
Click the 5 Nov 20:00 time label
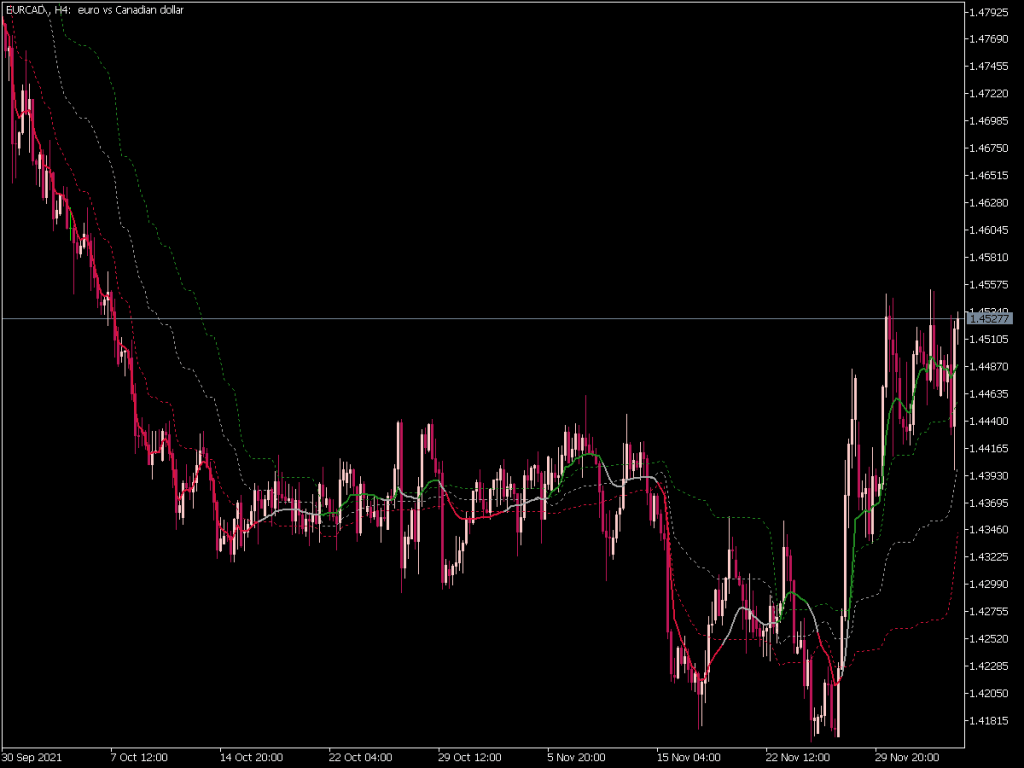point(576,757)
